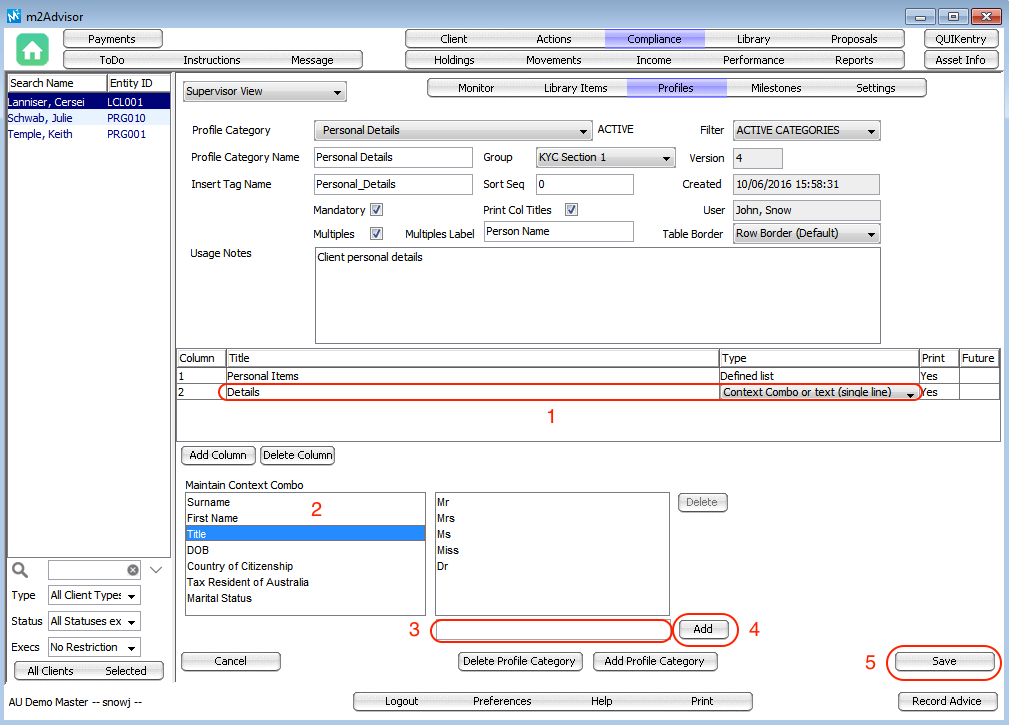Toggle the Print Col Titles checkbox
Image resolution: width=1009 pixels, height=725 pixels.
tap(572, 210)
